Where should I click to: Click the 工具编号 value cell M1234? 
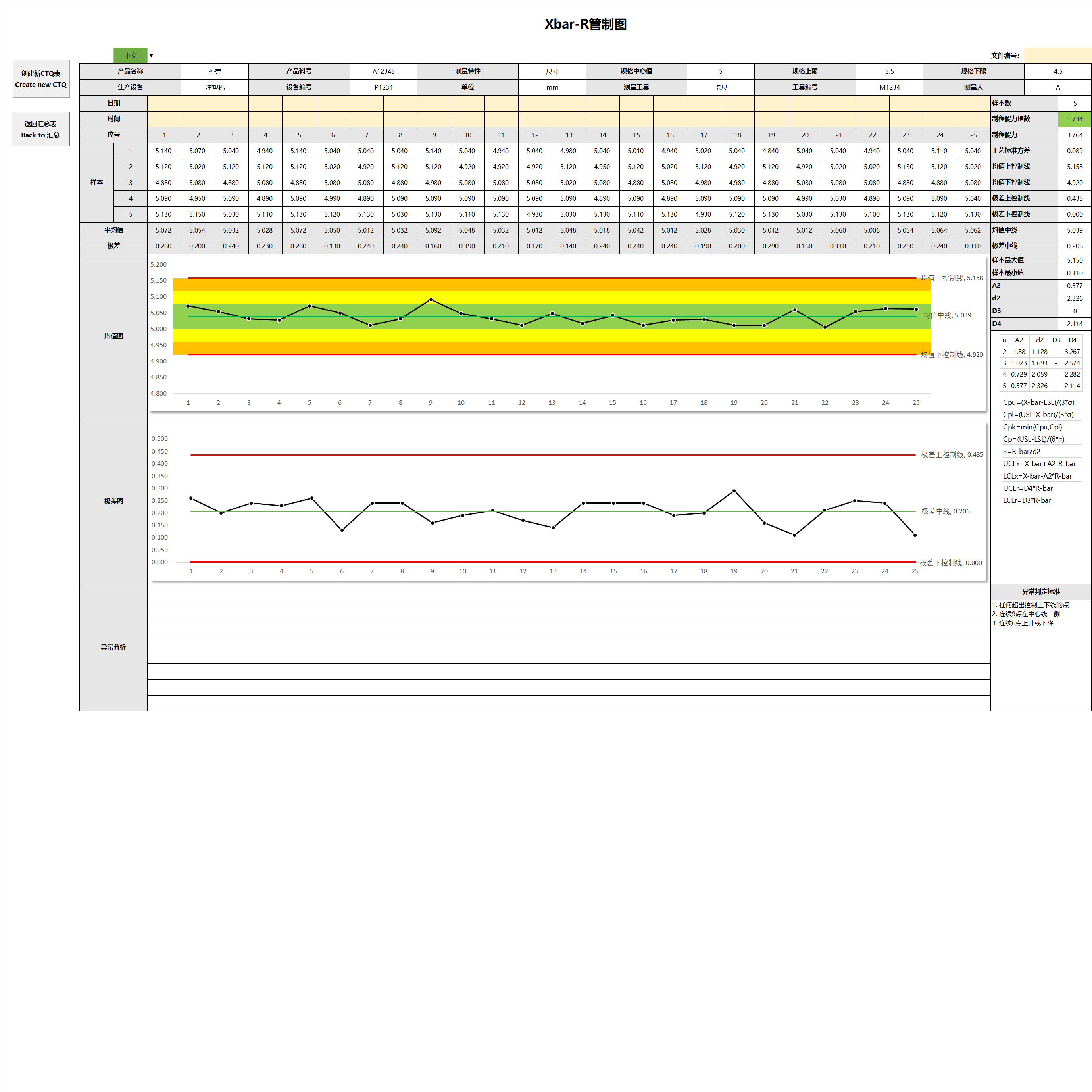tap(889, 88)
